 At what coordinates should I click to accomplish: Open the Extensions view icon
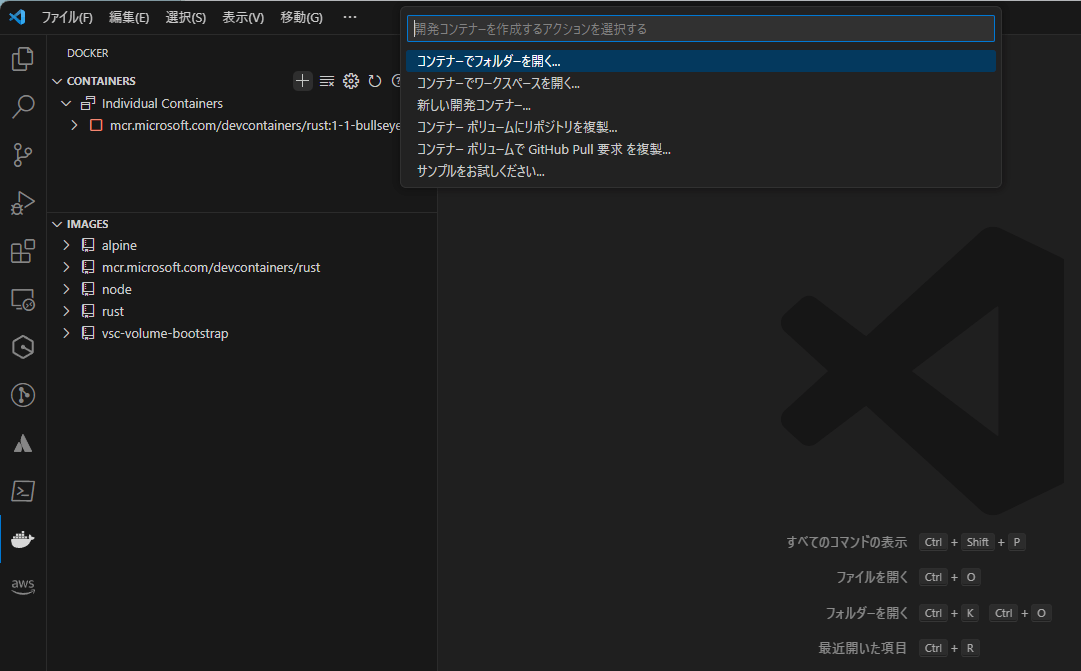23,251
